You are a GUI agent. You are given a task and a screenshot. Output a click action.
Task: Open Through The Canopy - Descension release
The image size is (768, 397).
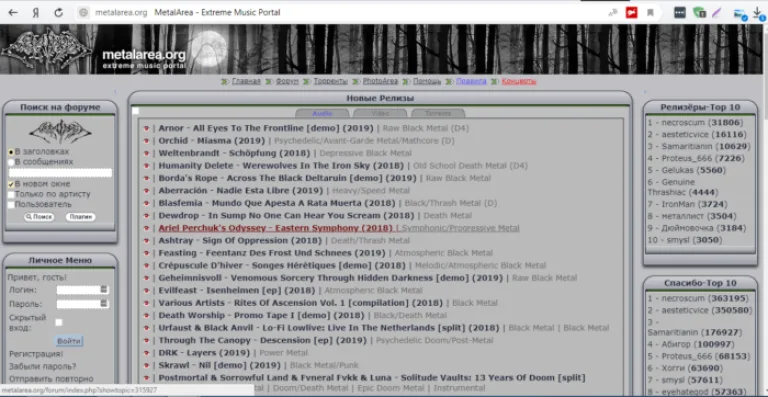(262, 340)
